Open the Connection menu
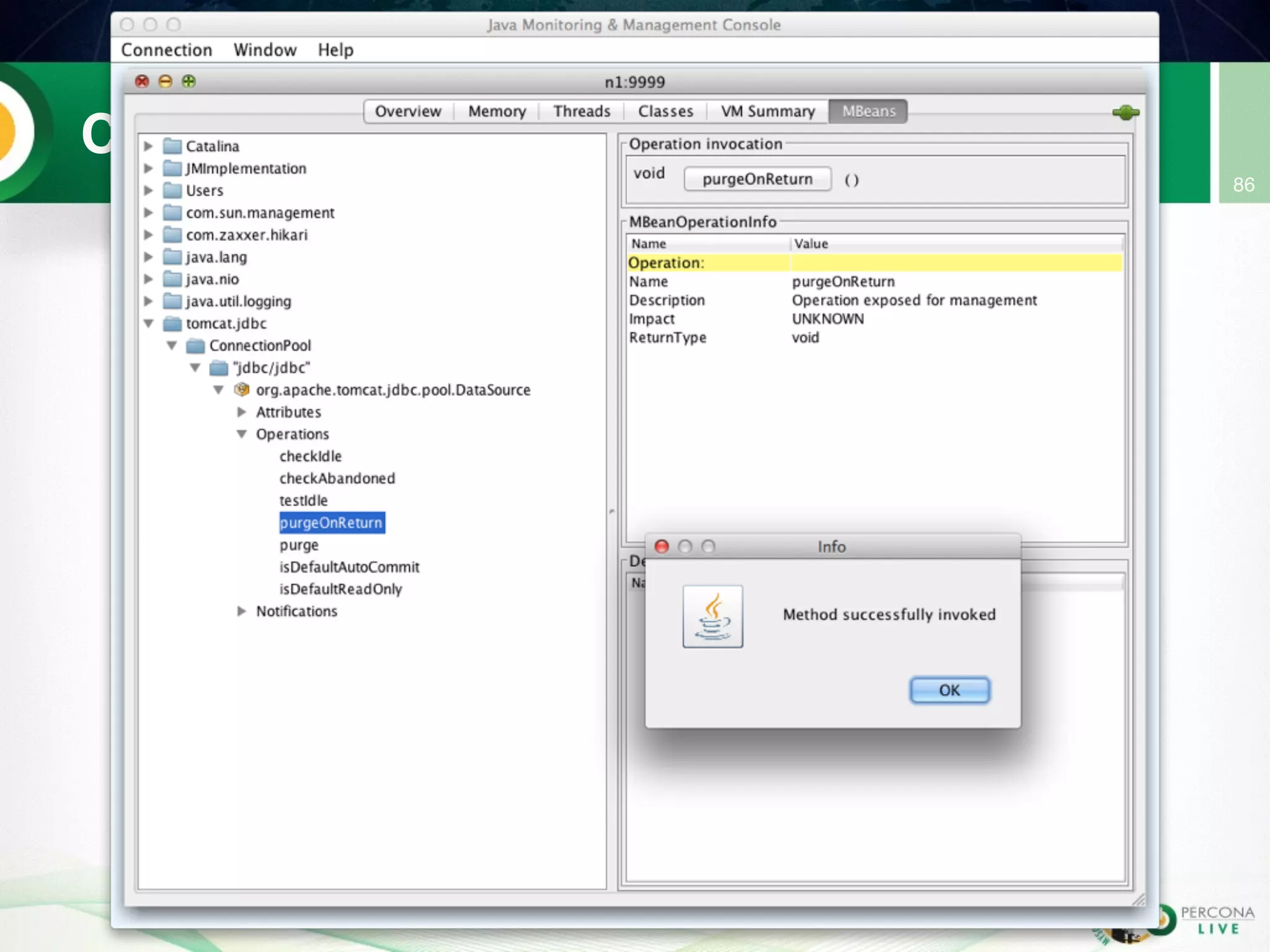Screen dimensions: 1270x952 (x=166, y=50)
